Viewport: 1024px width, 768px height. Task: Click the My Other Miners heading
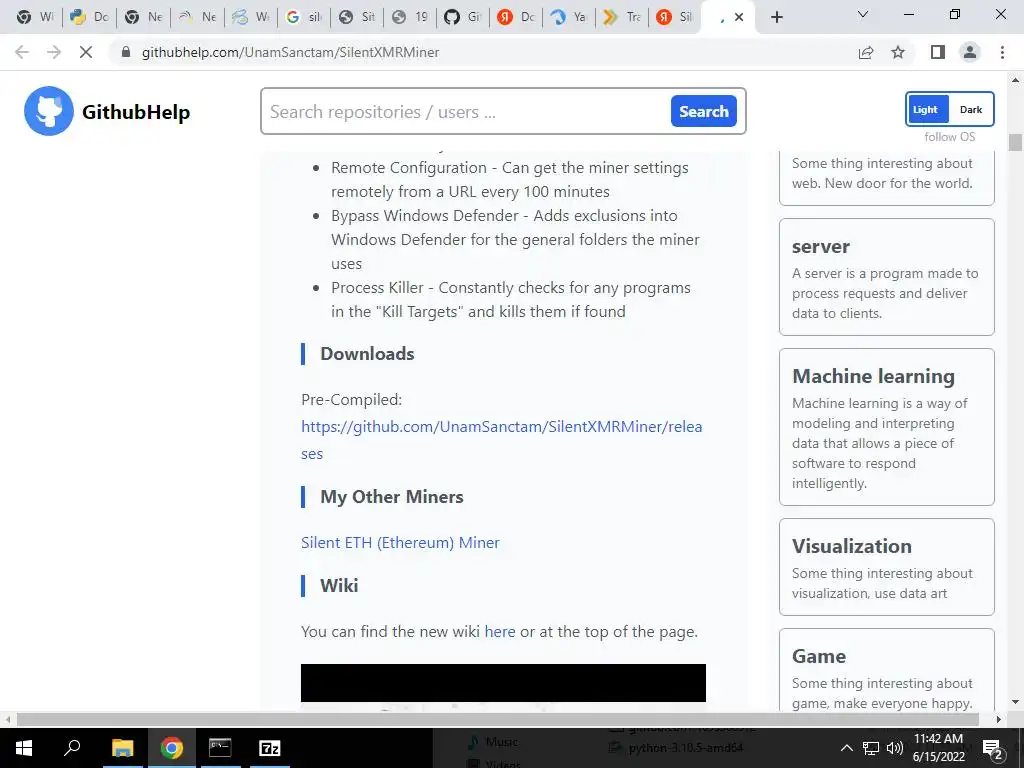click(392, 497)
